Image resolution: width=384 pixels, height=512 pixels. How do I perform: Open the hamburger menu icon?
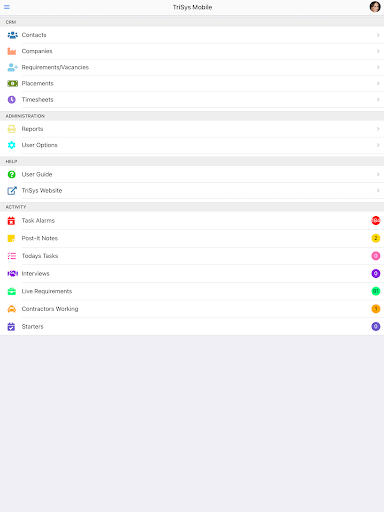pyautogui.click(x=7, y=7)
